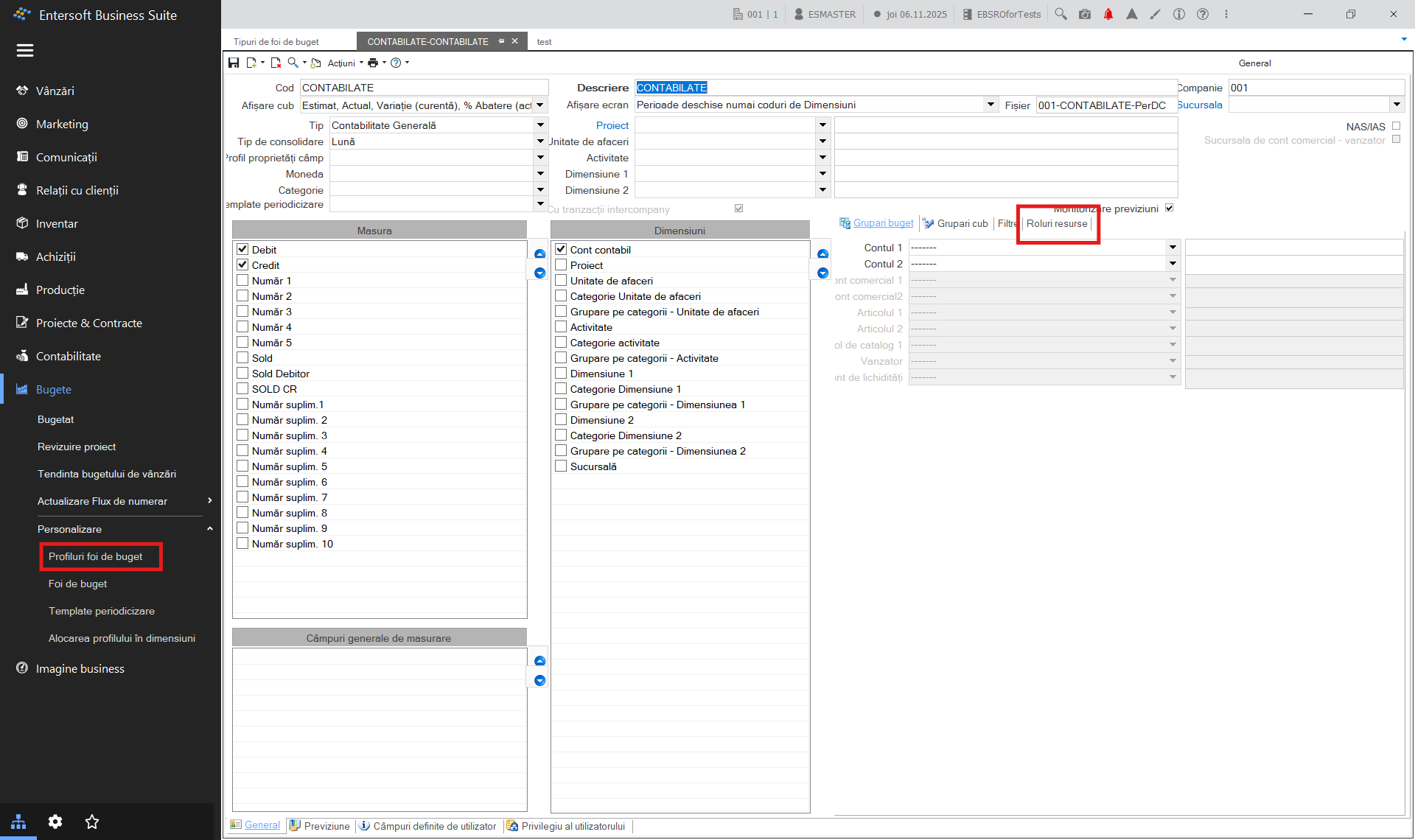Enable the Proiect dimension checkbox
1415x840 pixels.
[x=561, y=265]
